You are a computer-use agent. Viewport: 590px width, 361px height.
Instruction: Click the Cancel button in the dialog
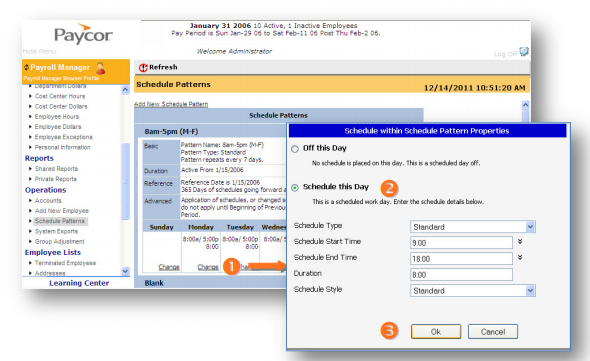493,332
